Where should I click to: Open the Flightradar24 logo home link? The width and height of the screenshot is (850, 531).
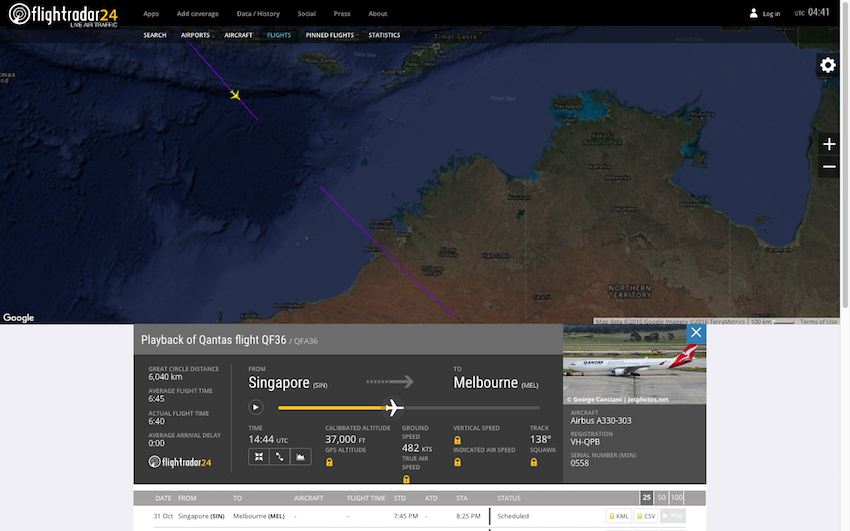point(63,14)
